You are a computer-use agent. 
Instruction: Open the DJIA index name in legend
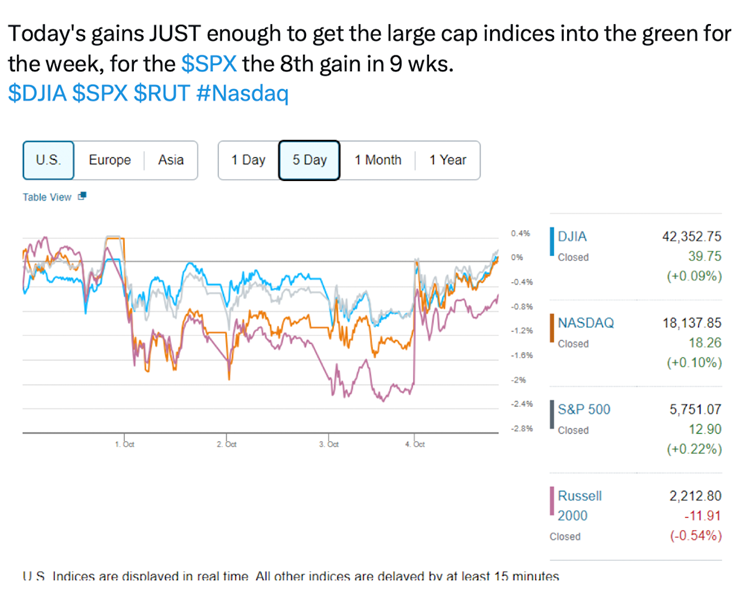(x=572, y=237)
